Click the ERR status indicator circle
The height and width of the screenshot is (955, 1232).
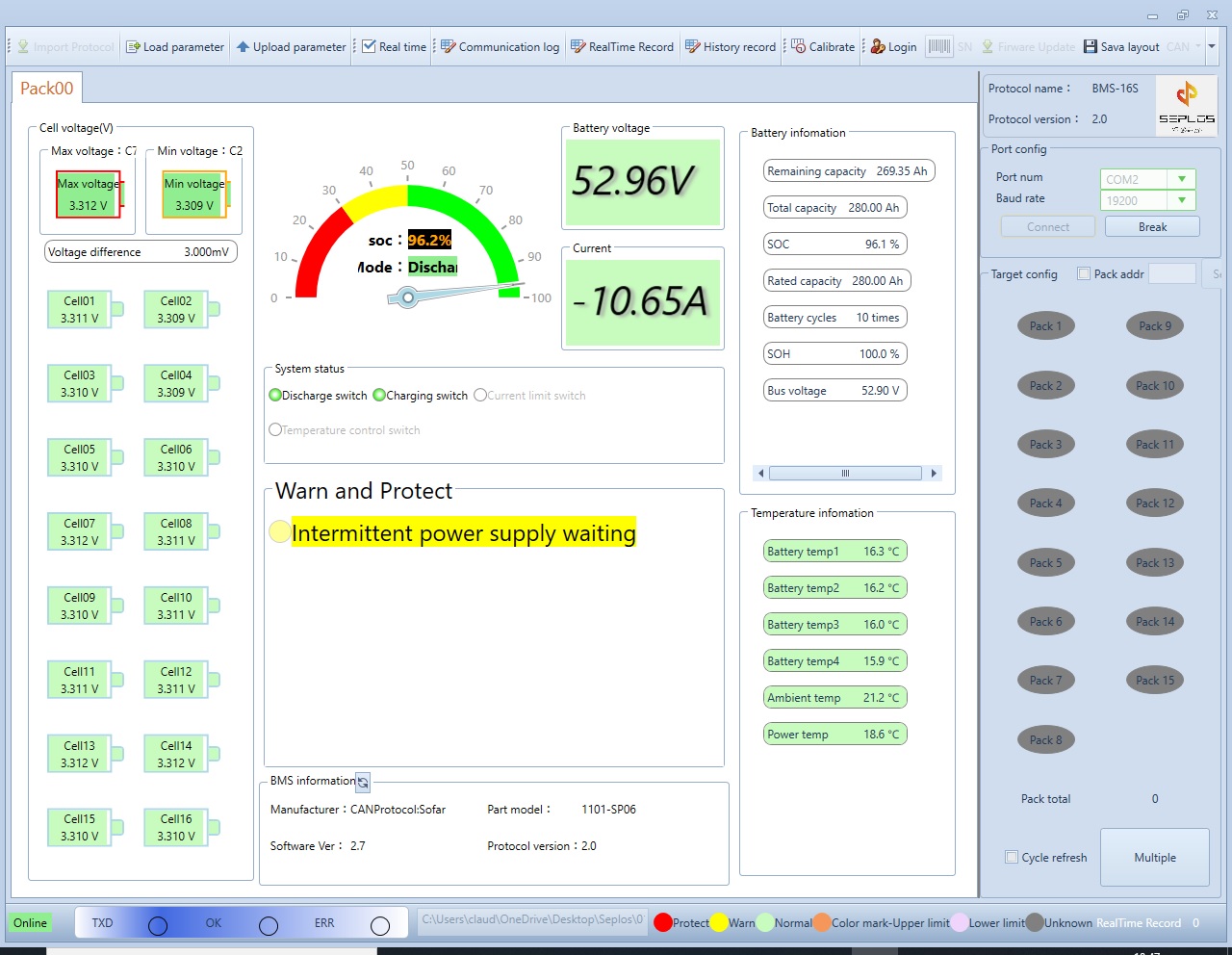click(380, 925)
